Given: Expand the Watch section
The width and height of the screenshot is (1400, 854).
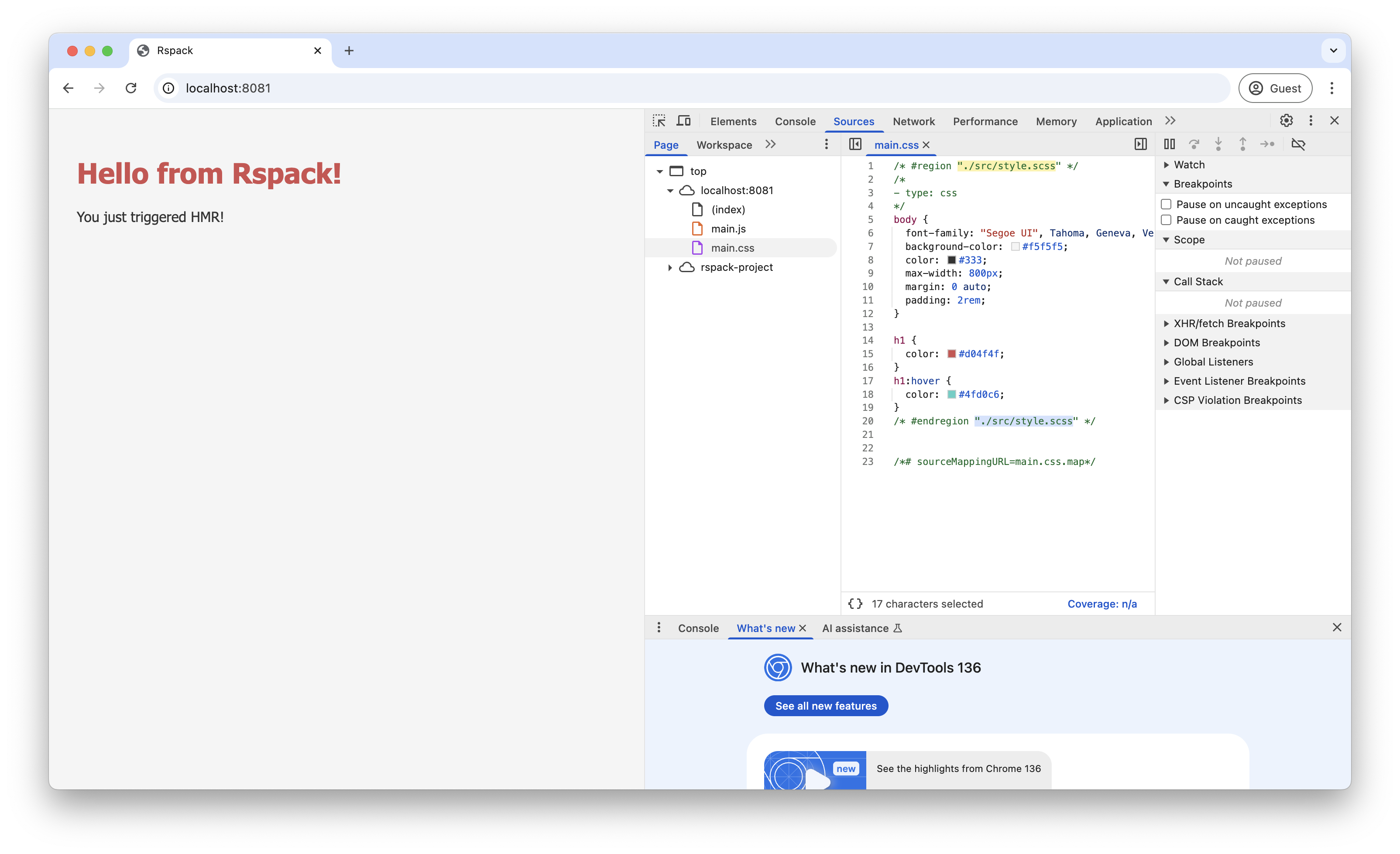Looking at the screenshot, I should click(x=1166, y=165).
